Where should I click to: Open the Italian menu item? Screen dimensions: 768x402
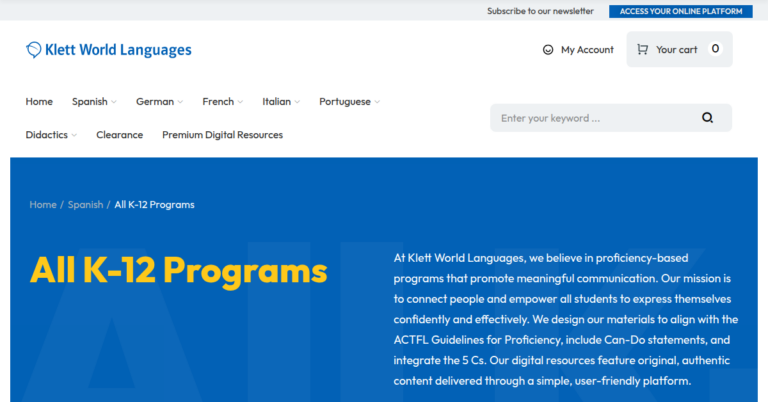[x=276, y=101]
